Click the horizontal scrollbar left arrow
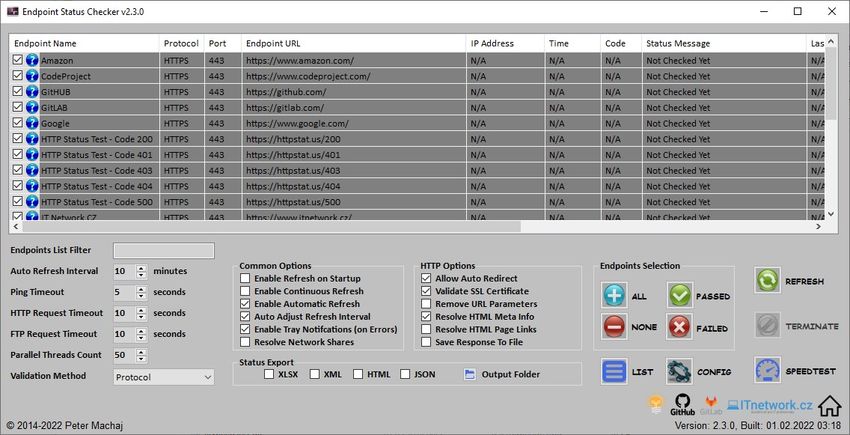 (x=15, y=226)
